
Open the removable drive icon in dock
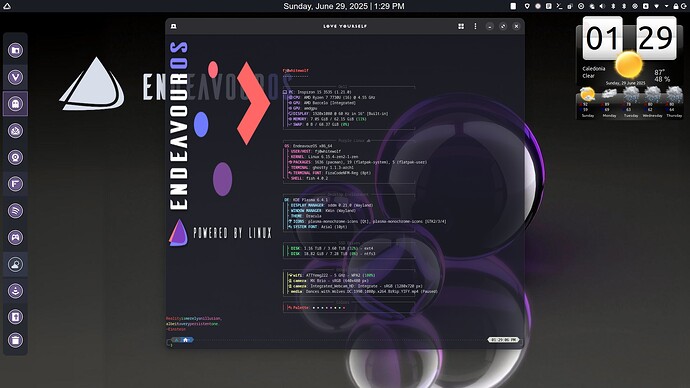coord(15,317)
